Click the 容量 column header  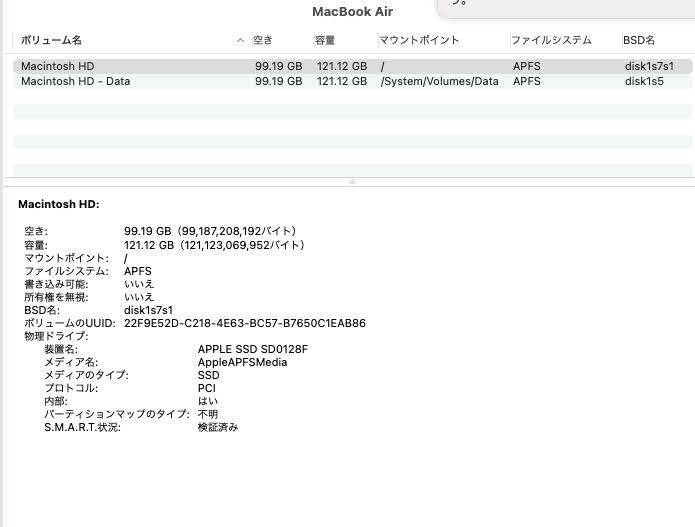point(326,41)
